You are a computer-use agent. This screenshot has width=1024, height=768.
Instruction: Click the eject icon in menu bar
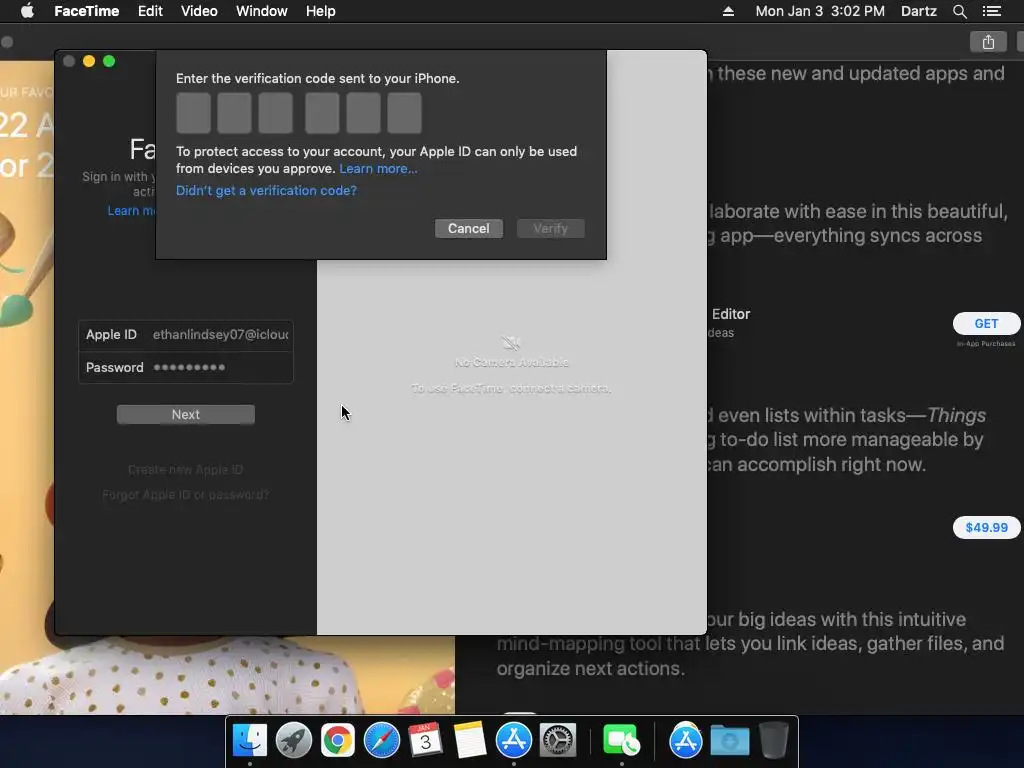[x=728, y=11]
